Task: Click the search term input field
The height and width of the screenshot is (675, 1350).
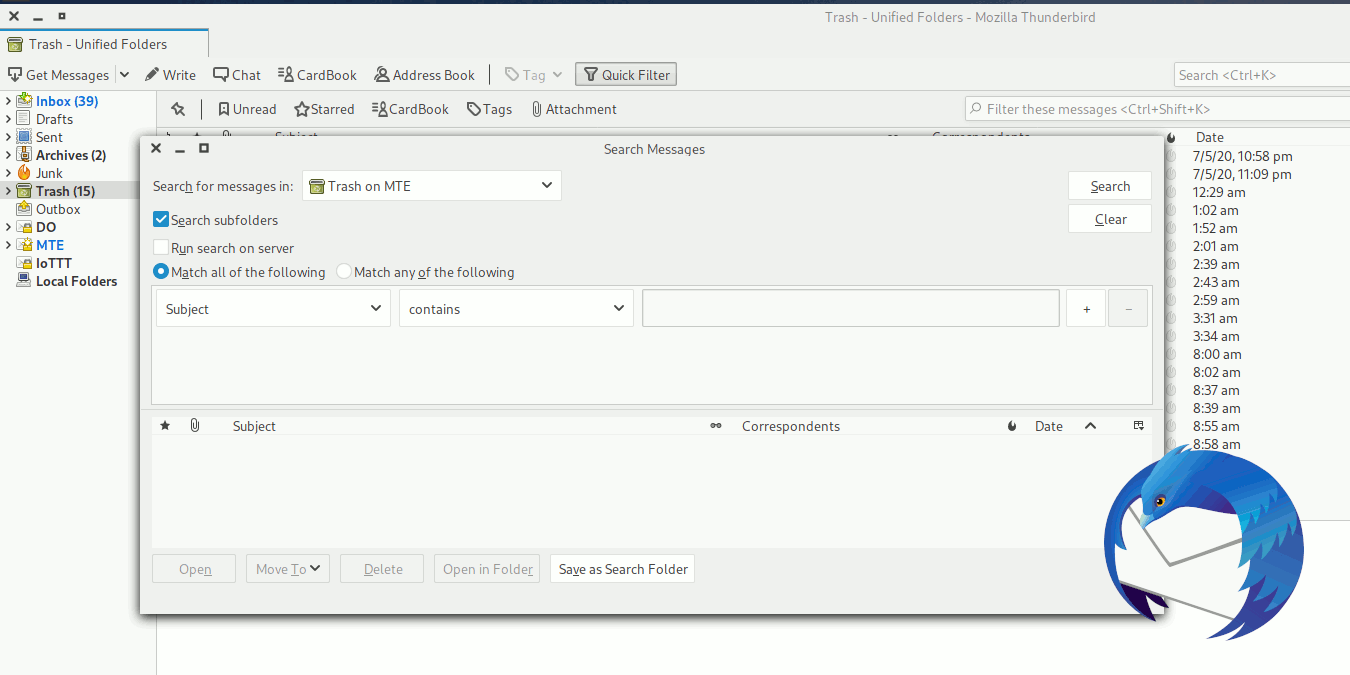Action: (x=850, y=308)
